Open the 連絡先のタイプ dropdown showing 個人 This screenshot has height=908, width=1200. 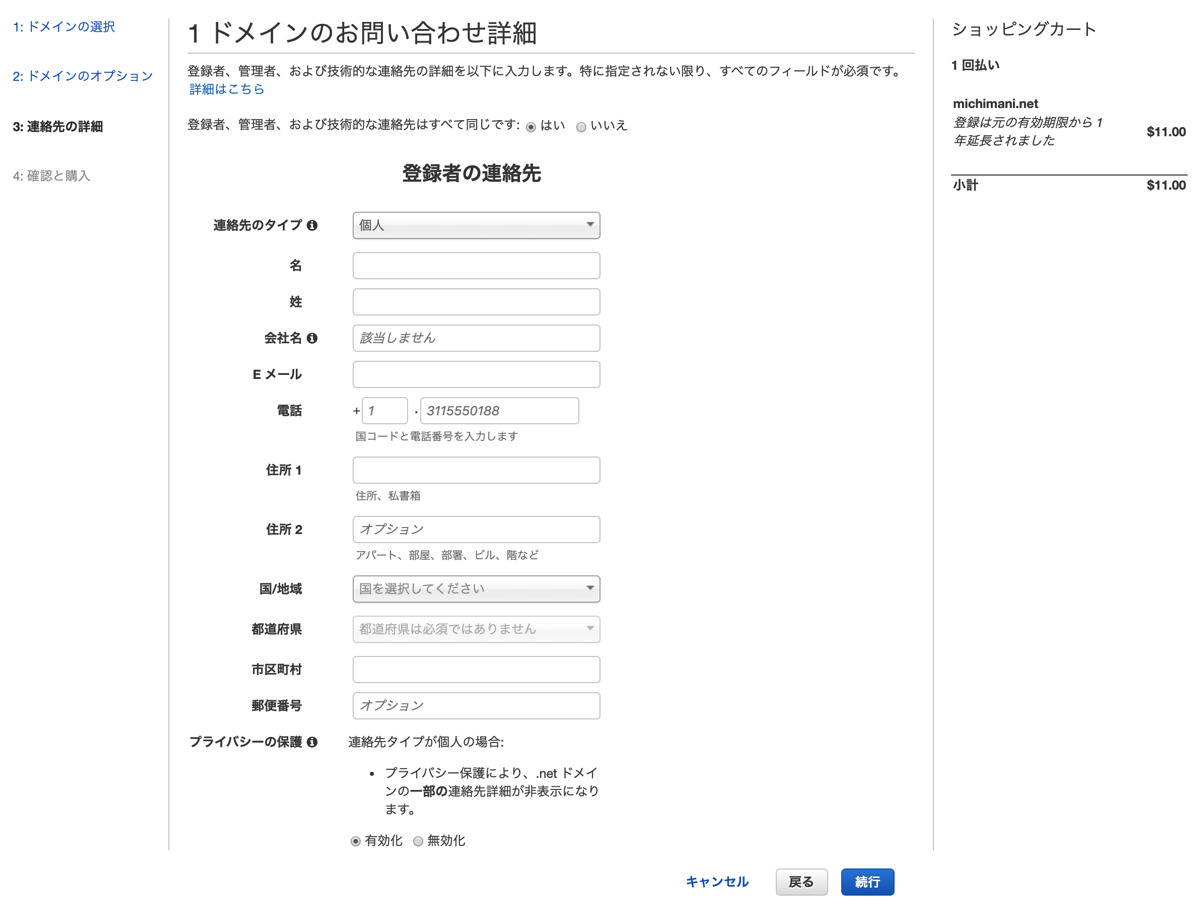point(475,225)
